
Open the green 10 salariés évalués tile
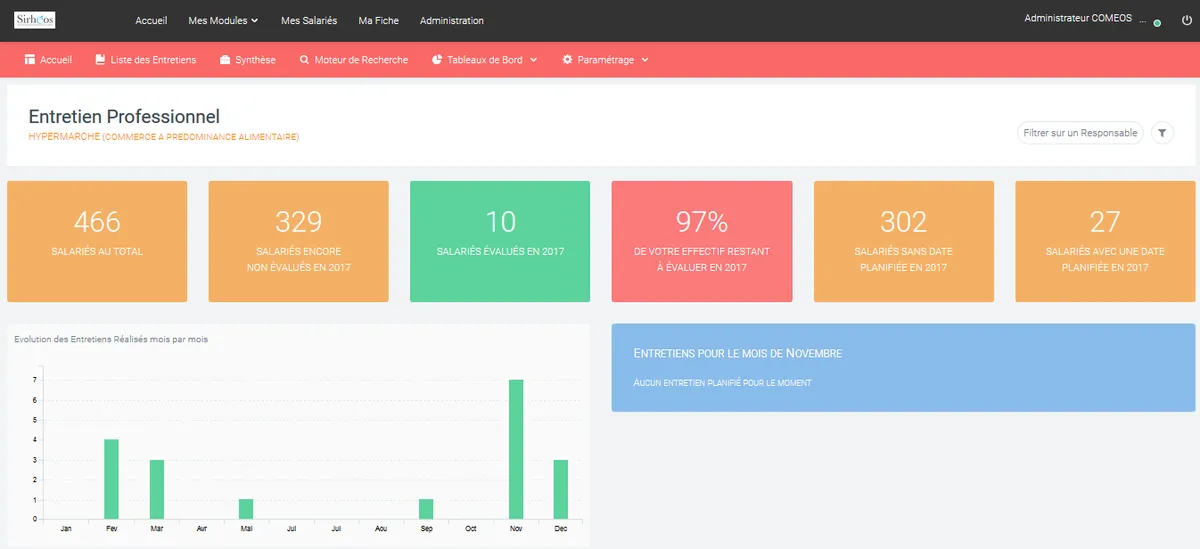coord(500,241)
